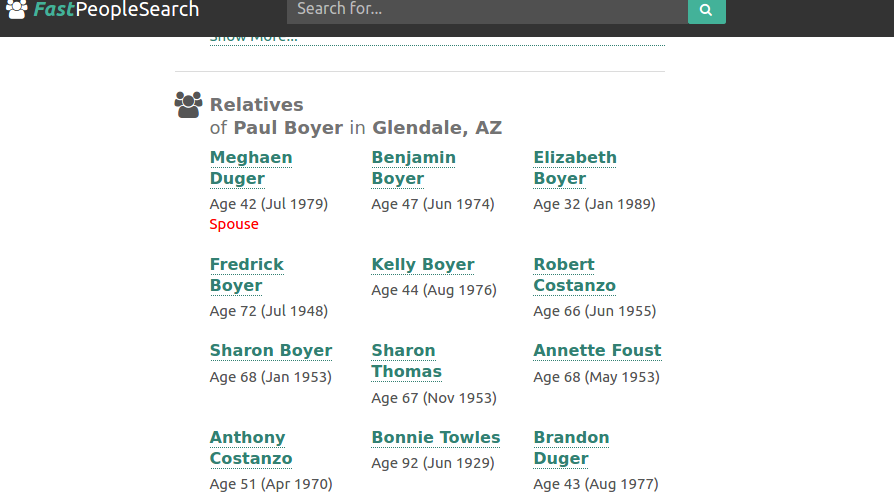The height and width of the screenshot is (502, 894).
Task: Open Sharon Boyer's profile link
Action: [x=271, y=351]
